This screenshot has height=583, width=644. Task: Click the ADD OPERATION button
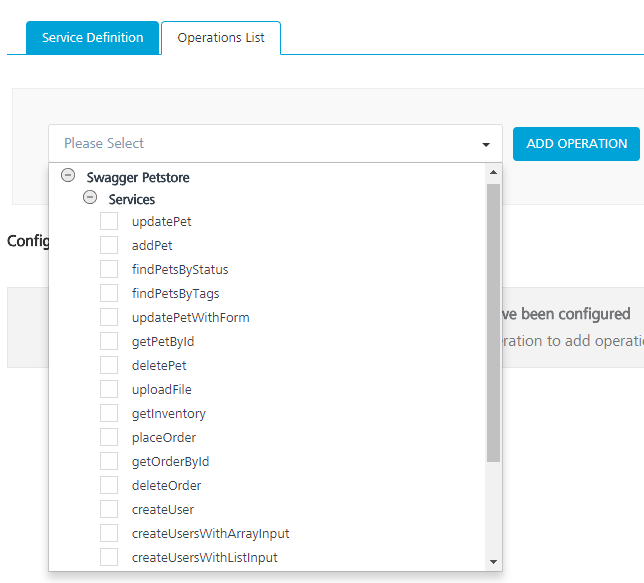(x=576, y=144)
